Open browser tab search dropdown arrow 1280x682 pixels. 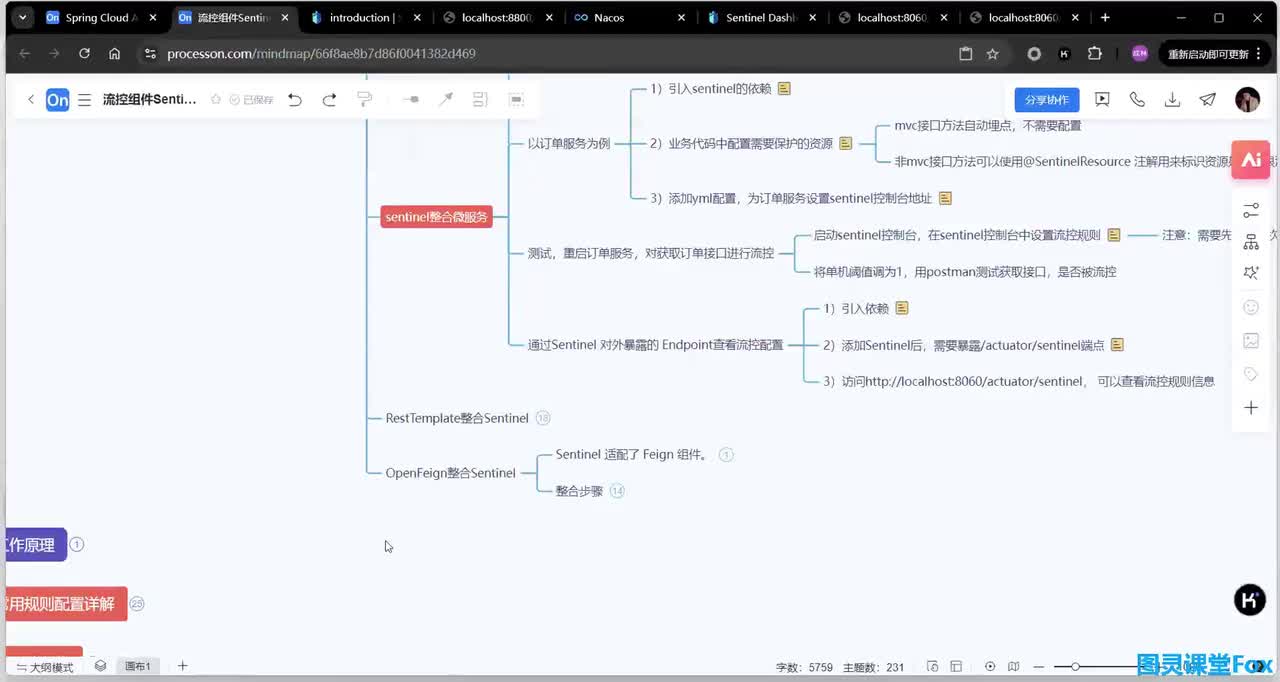point(21,18)
